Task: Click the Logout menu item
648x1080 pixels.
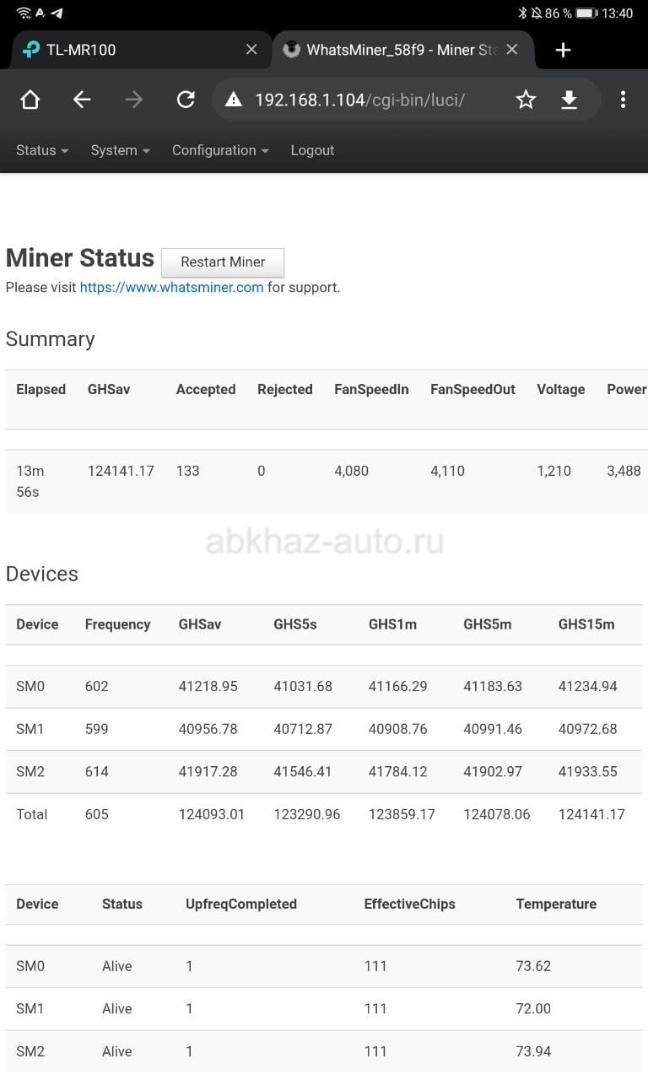Action: click(312, 150)
